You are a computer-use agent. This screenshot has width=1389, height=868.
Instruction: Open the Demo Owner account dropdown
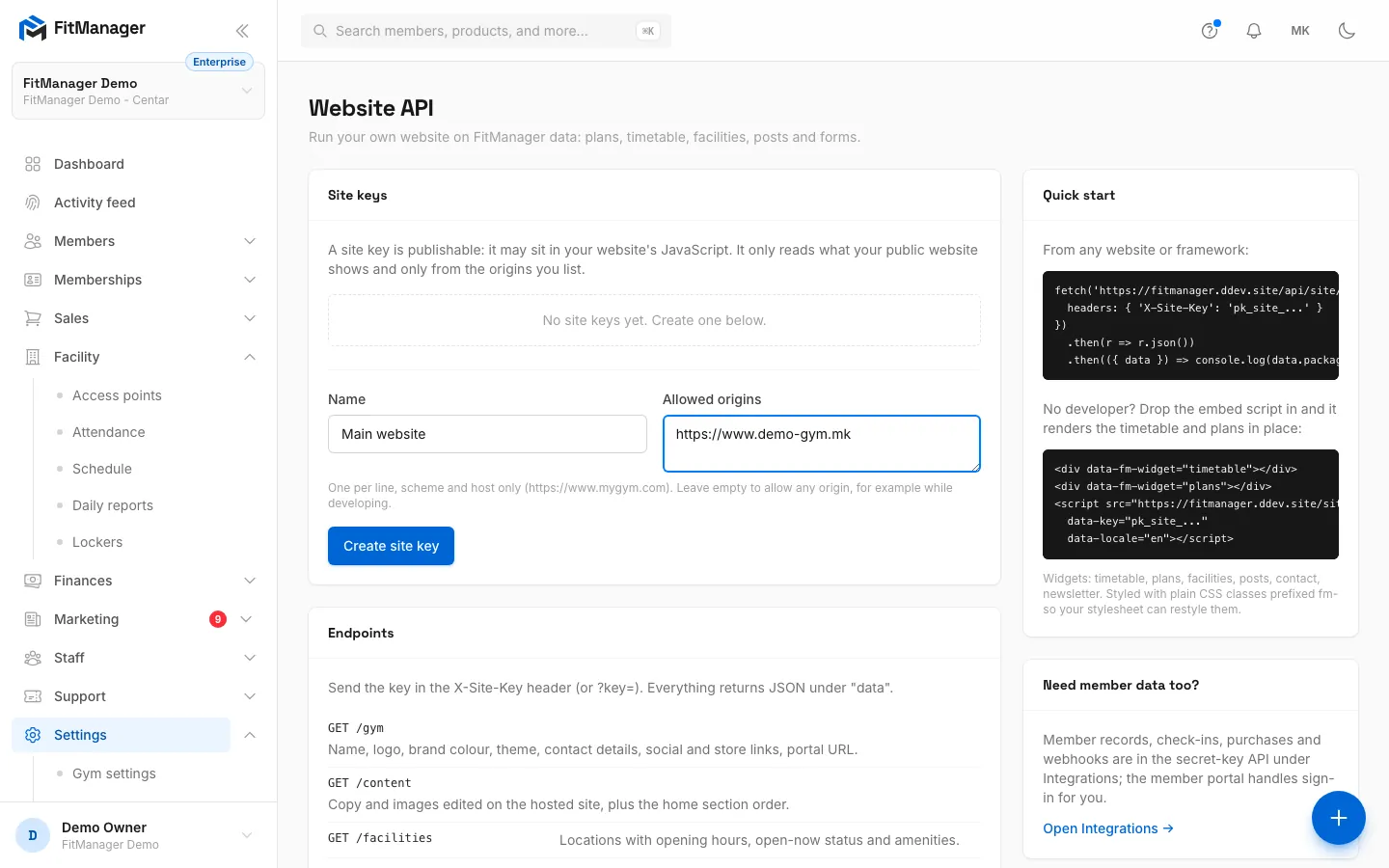pos(138,835)
